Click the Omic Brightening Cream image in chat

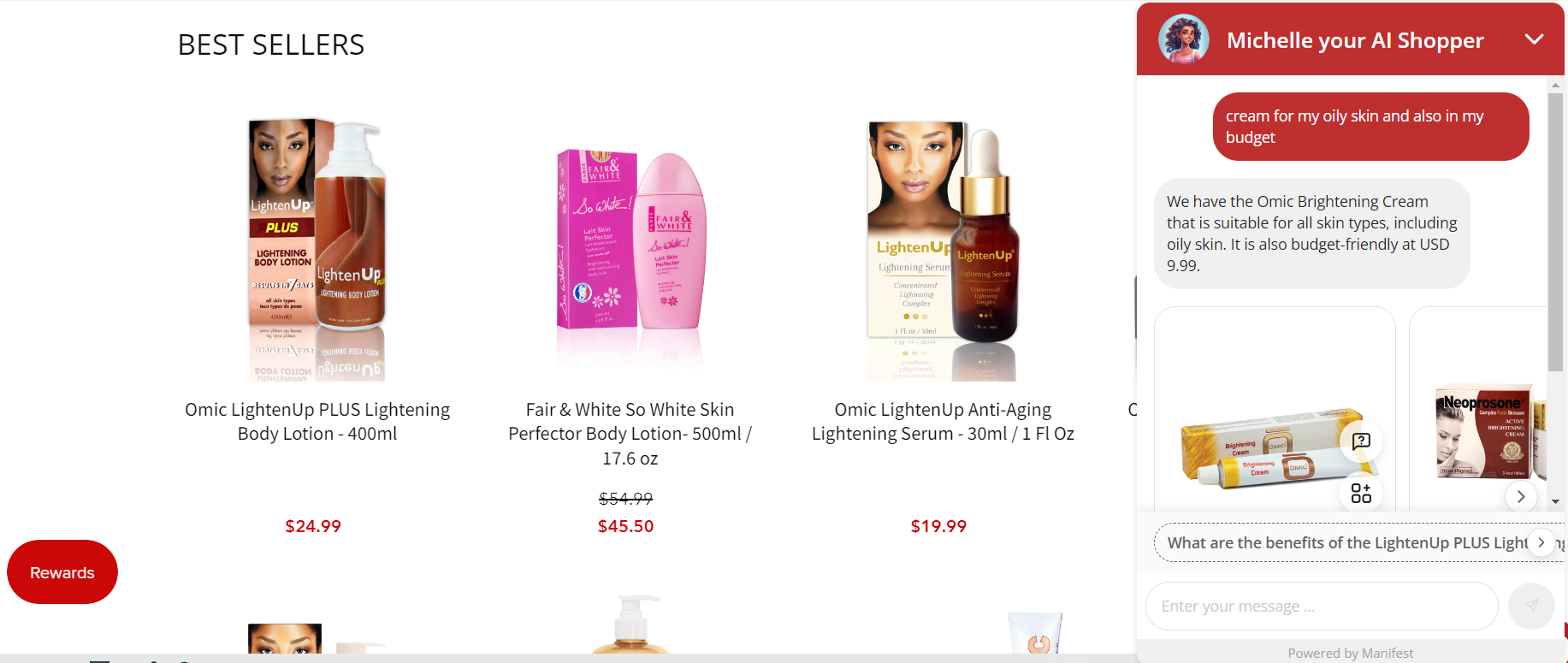pyautogui.click(x=1275, y=449)
